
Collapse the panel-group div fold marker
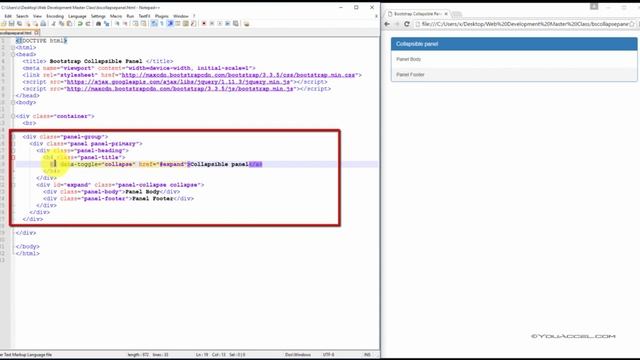click(13, 137)
